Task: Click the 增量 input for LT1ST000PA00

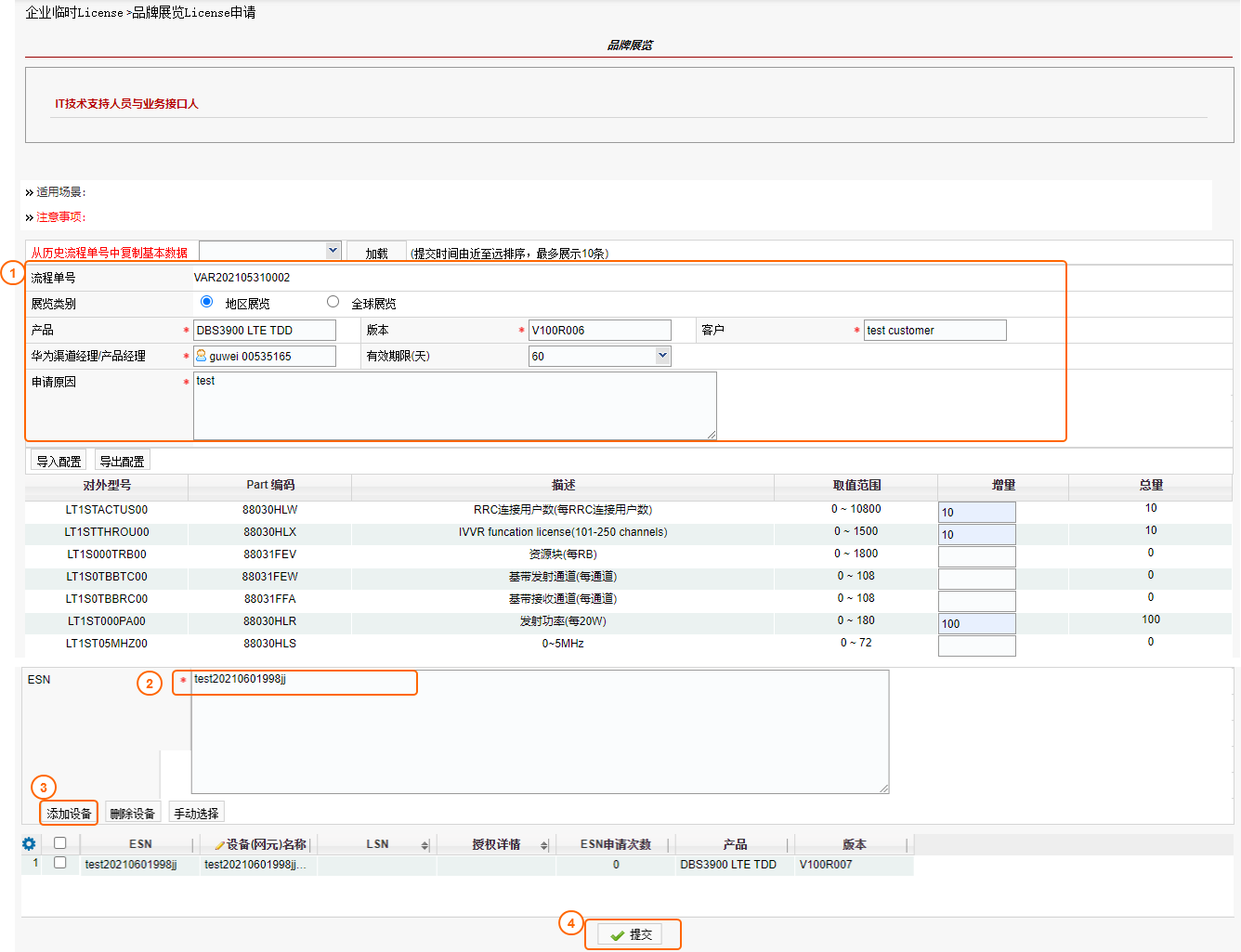Action: click(x=977, y=623)
